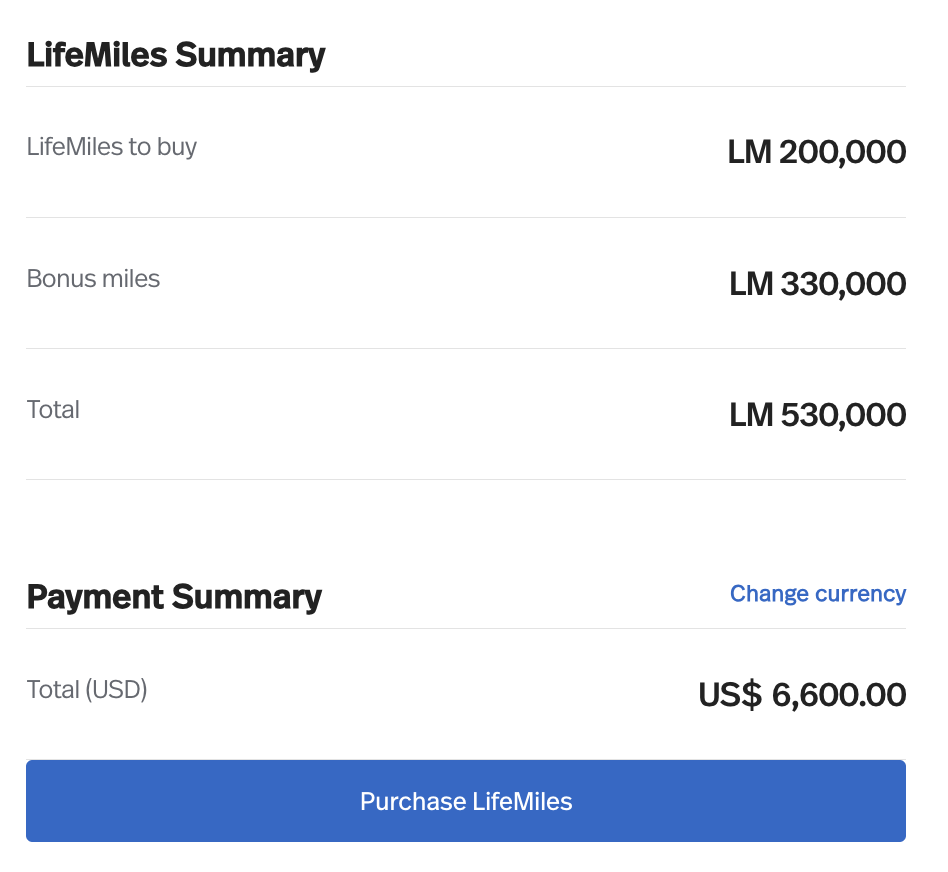Click the divider beneath the Bonus miles row
This screenshot has width=948, height=872.
click(x=466, y=349)
